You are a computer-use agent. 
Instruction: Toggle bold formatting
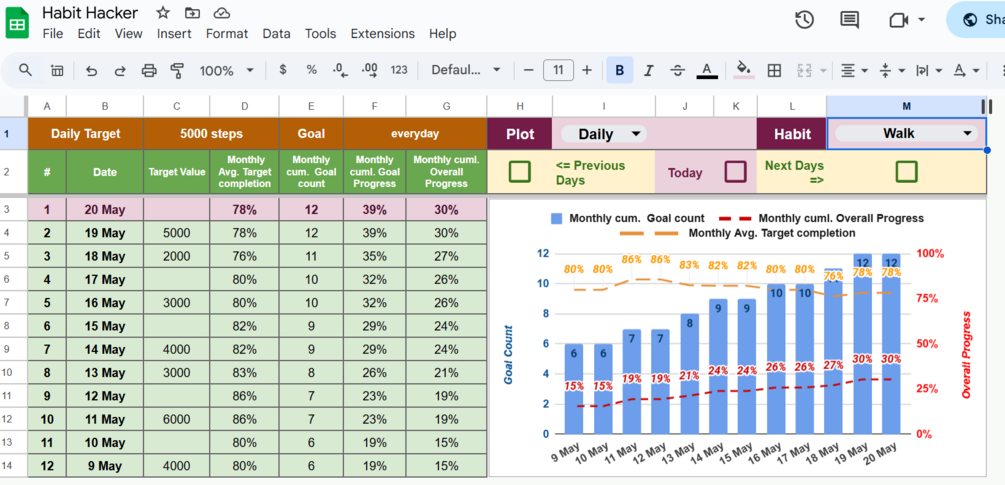[x=620, y=70]
